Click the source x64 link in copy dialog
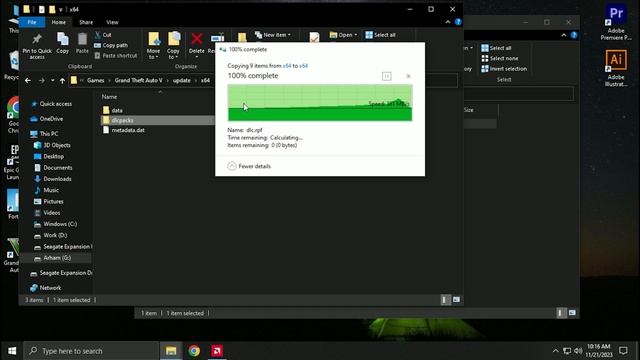Image resolution: width=640 pixels, height=360 pixels. [x=287, y=66]
